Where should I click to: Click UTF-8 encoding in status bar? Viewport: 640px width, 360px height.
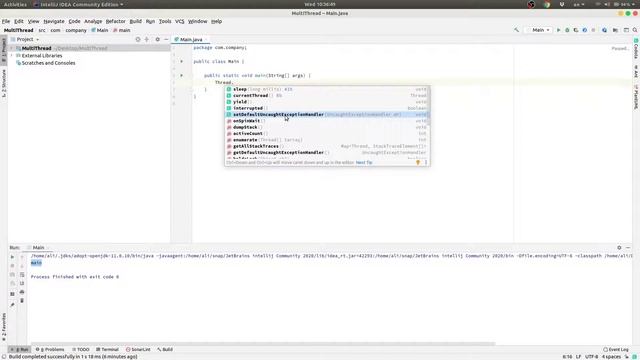click(591, 357)
